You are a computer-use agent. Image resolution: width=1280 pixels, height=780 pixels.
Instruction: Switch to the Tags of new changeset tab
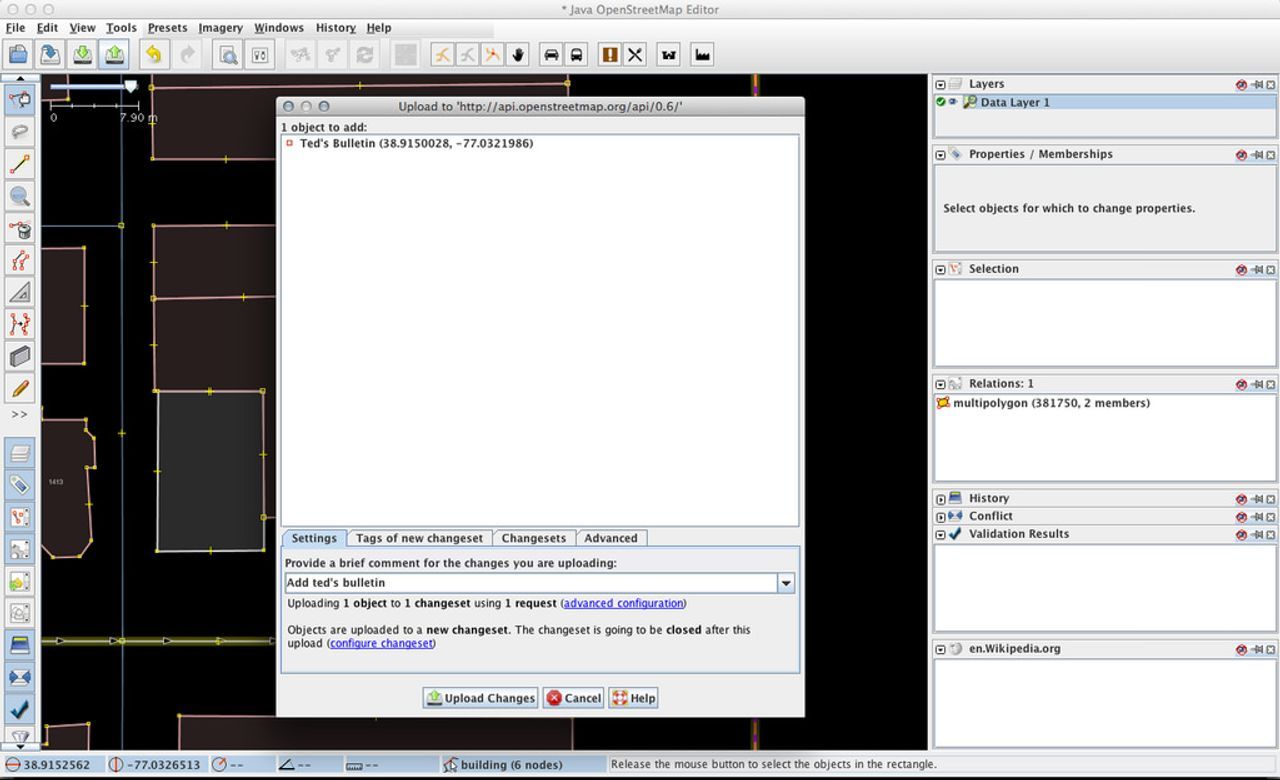419,538
